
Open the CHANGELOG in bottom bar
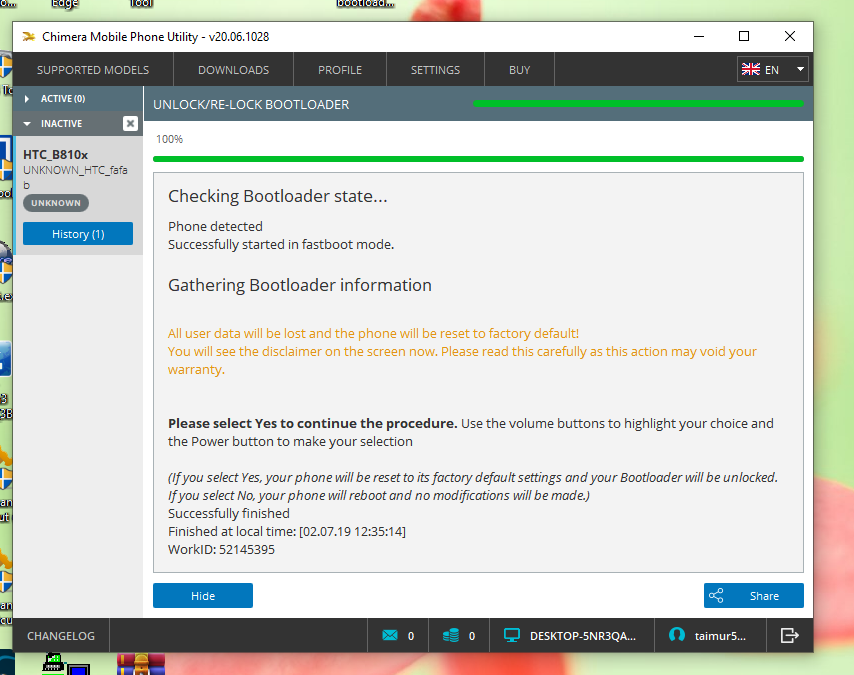tap(61, 636)
